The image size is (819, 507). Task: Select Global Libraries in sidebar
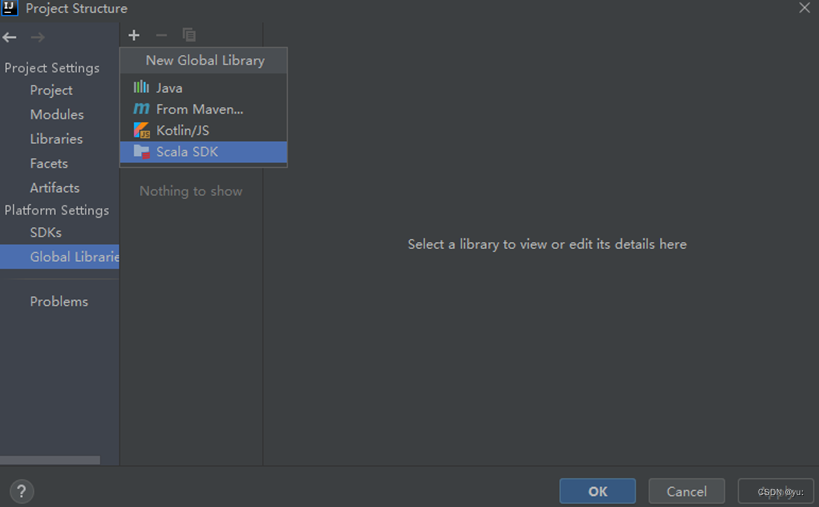tap(60, 257)
